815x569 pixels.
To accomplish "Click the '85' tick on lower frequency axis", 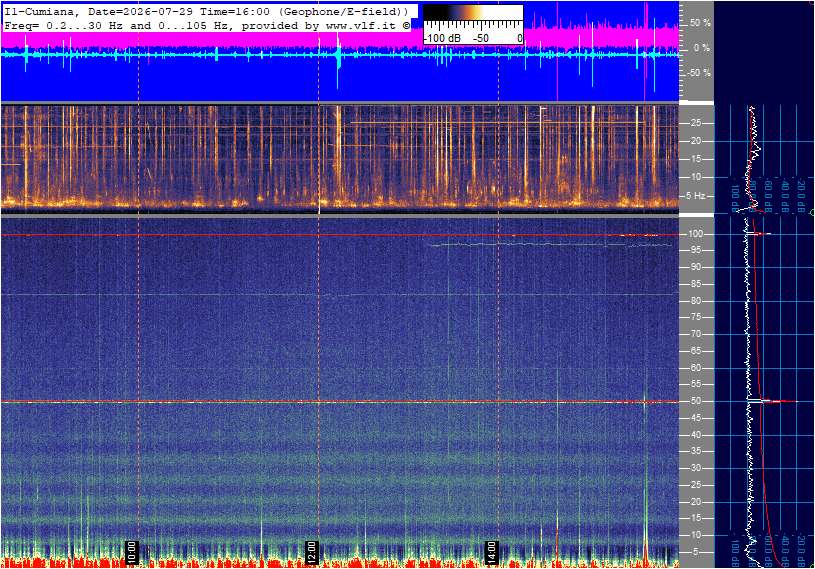I will pyautogui.click(x=695, y=284).
